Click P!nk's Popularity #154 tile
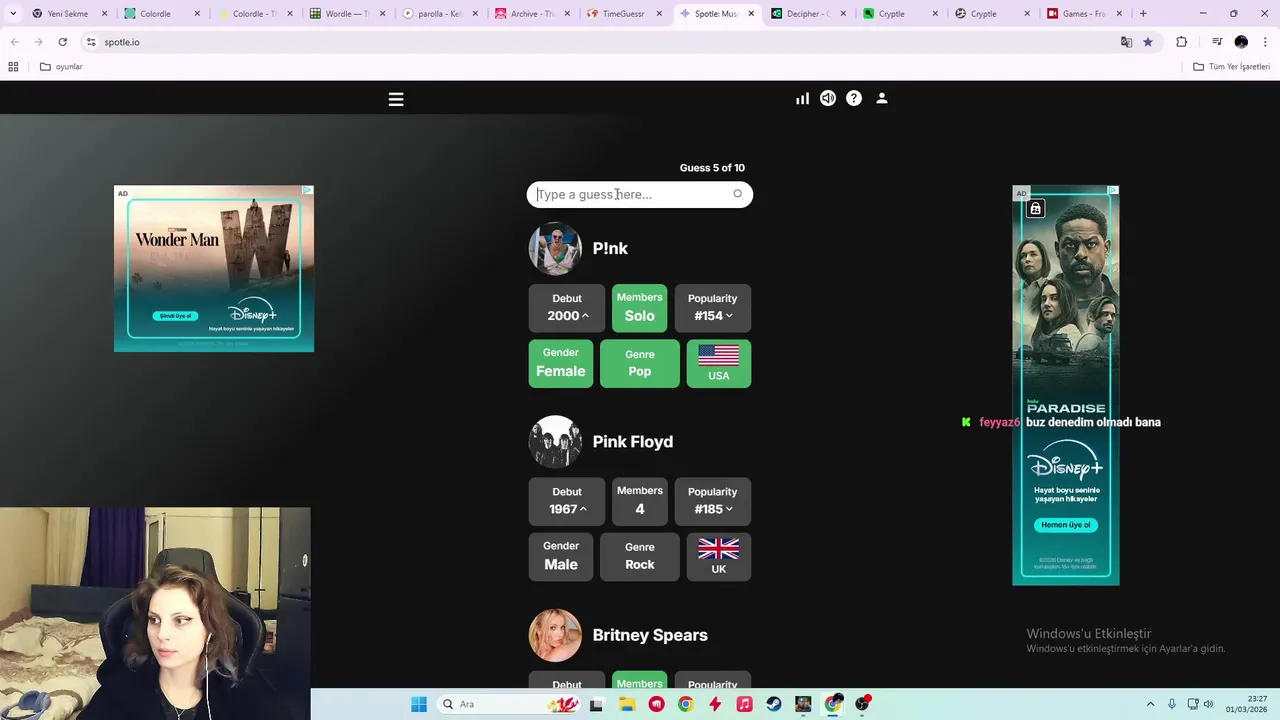The height and width of the screenshot is (720, 1280). pos(712,308)
